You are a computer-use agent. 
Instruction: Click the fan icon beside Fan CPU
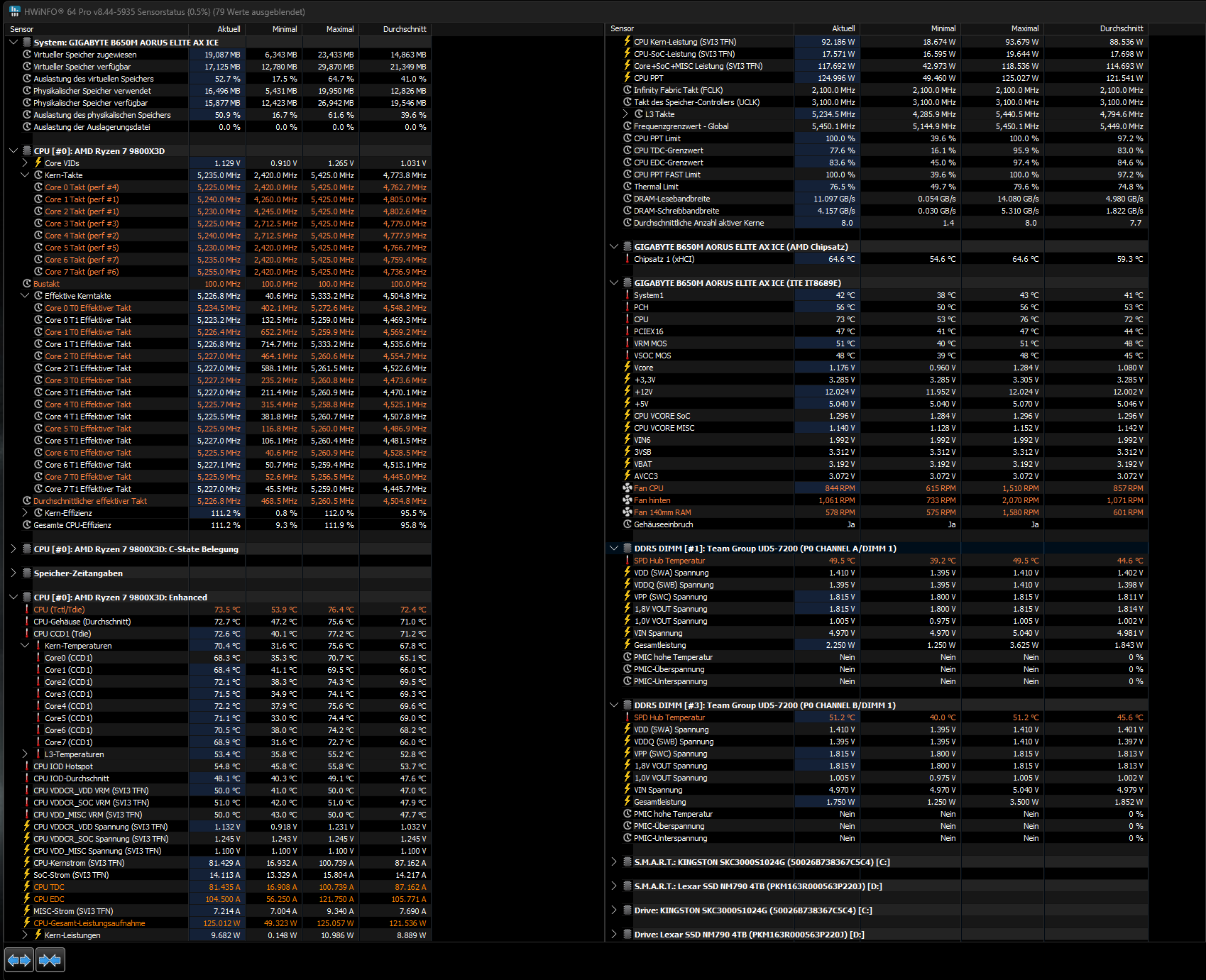click(627, 488)
